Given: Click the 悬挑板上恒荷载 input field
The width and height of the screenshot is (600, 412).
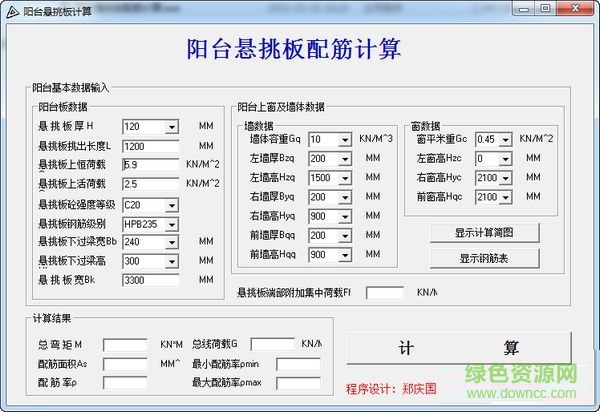Looking at the screenshot, I should [x=151, y=165].
